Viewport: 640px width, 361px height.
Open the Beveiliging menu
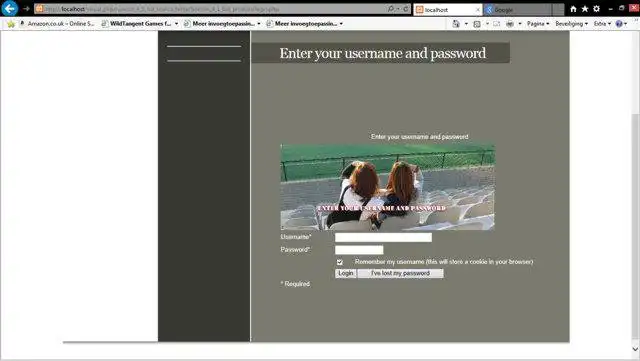point(571,24)
